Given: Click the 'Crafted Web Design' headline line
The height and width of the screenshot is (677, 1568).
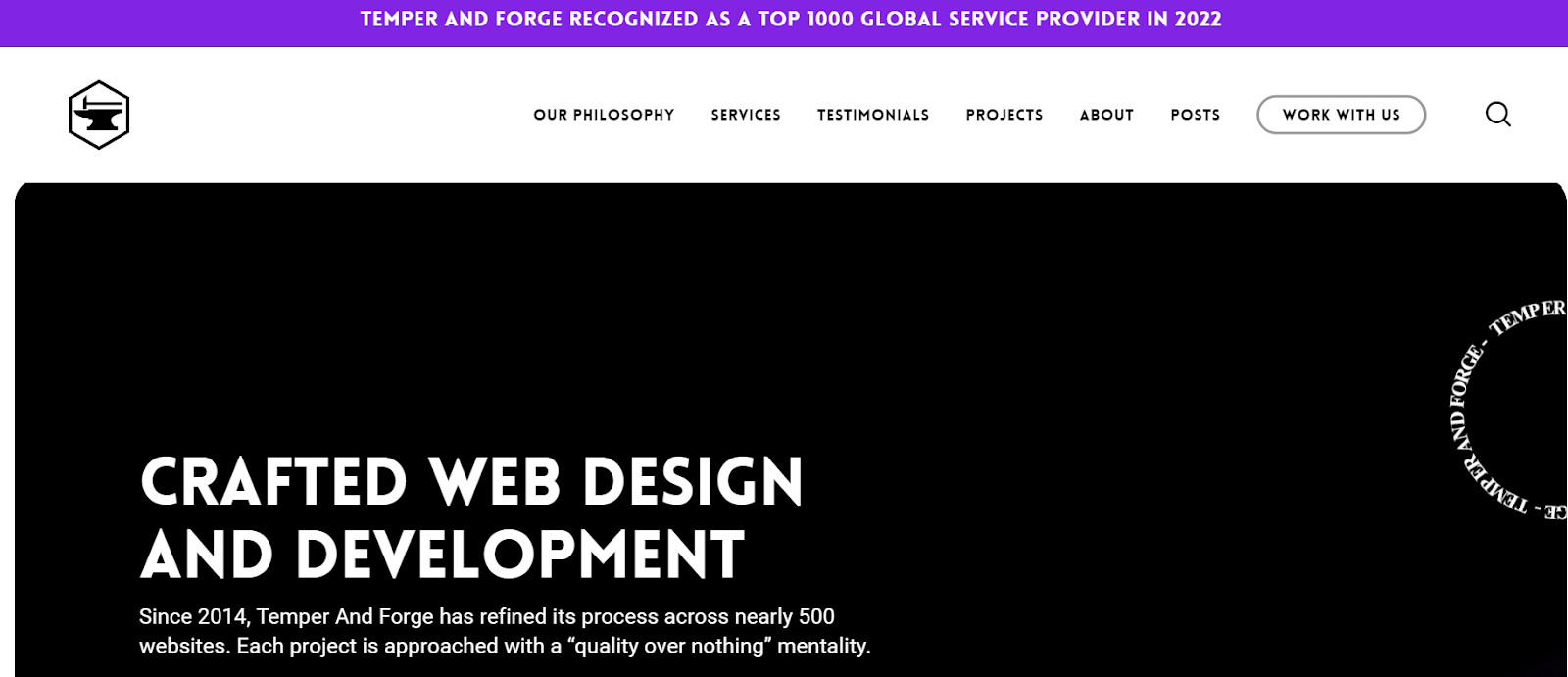Looking at the screenshot, I should point(471,482).
